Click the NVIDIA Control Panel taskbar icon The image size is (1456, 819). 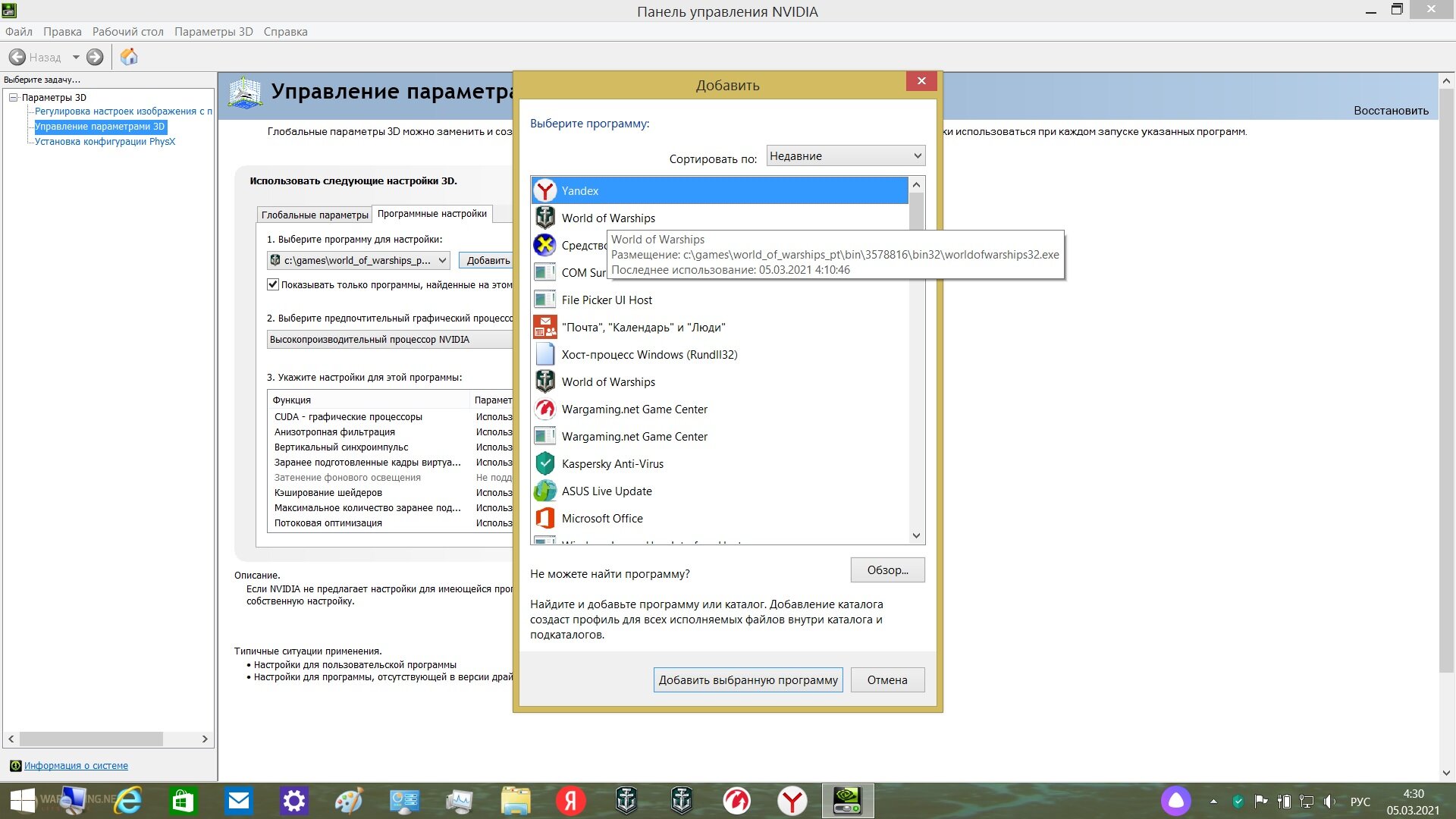click(x=848, y=801)
